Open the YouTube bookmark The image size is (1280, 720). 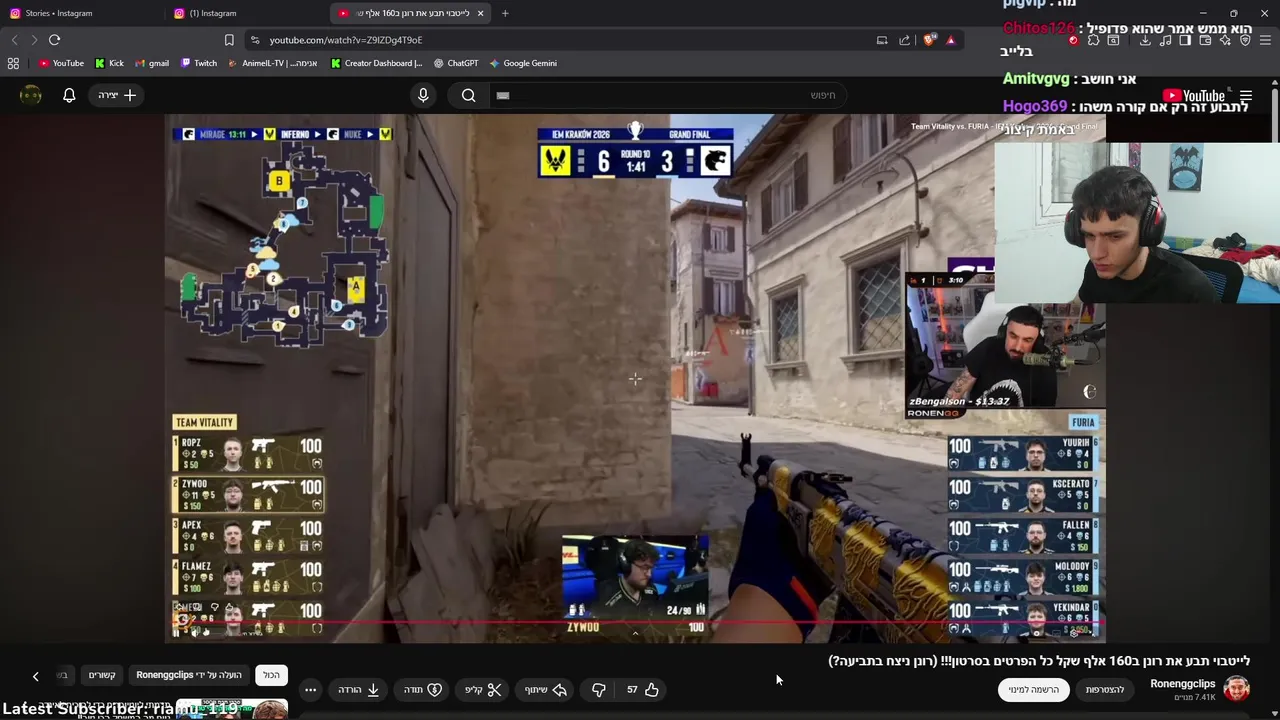coord(61,63)
